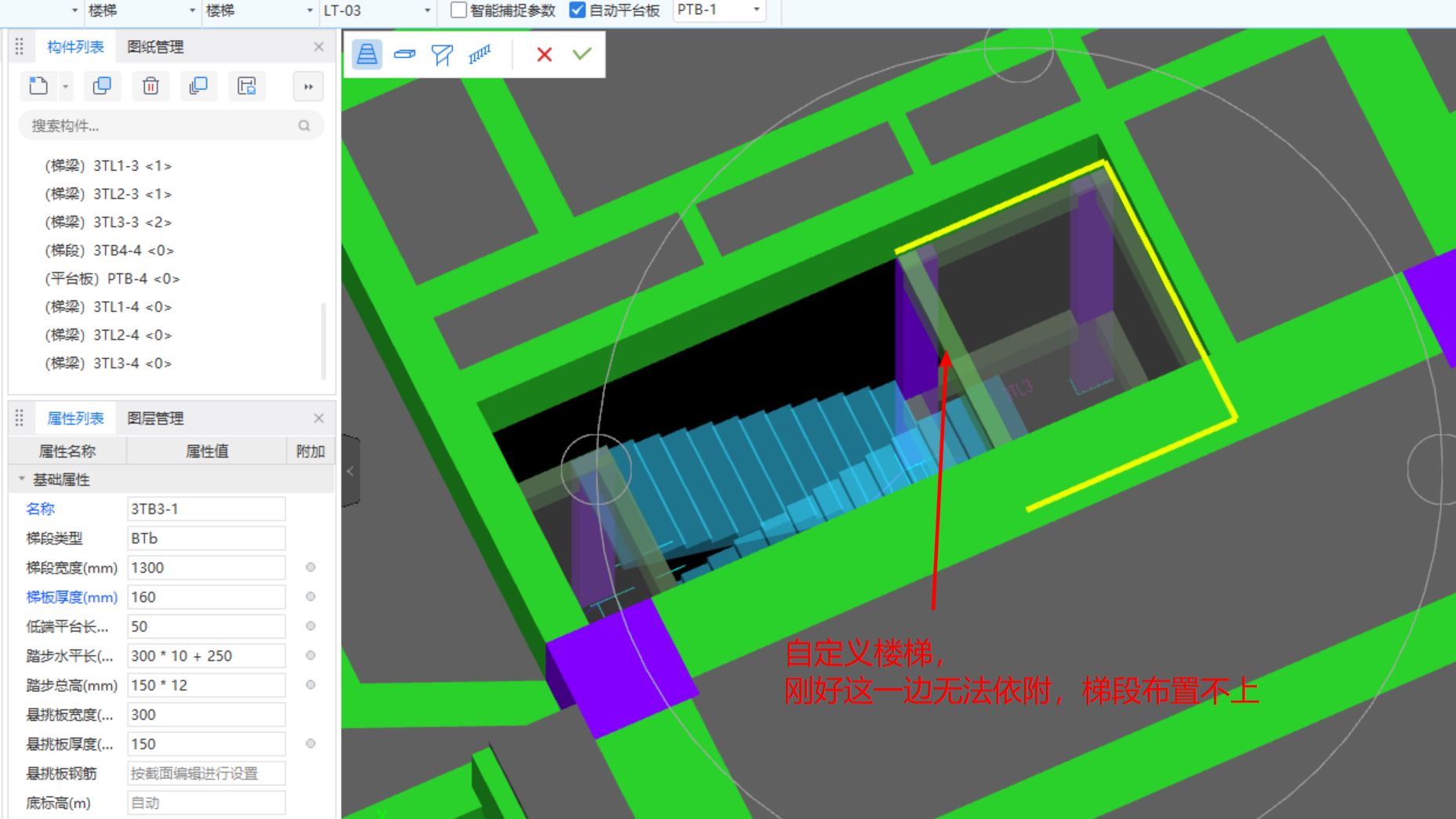Switch to the 构件列表 tab
Viewport: 1456px width, 819px height.
(x=75, y=47)
